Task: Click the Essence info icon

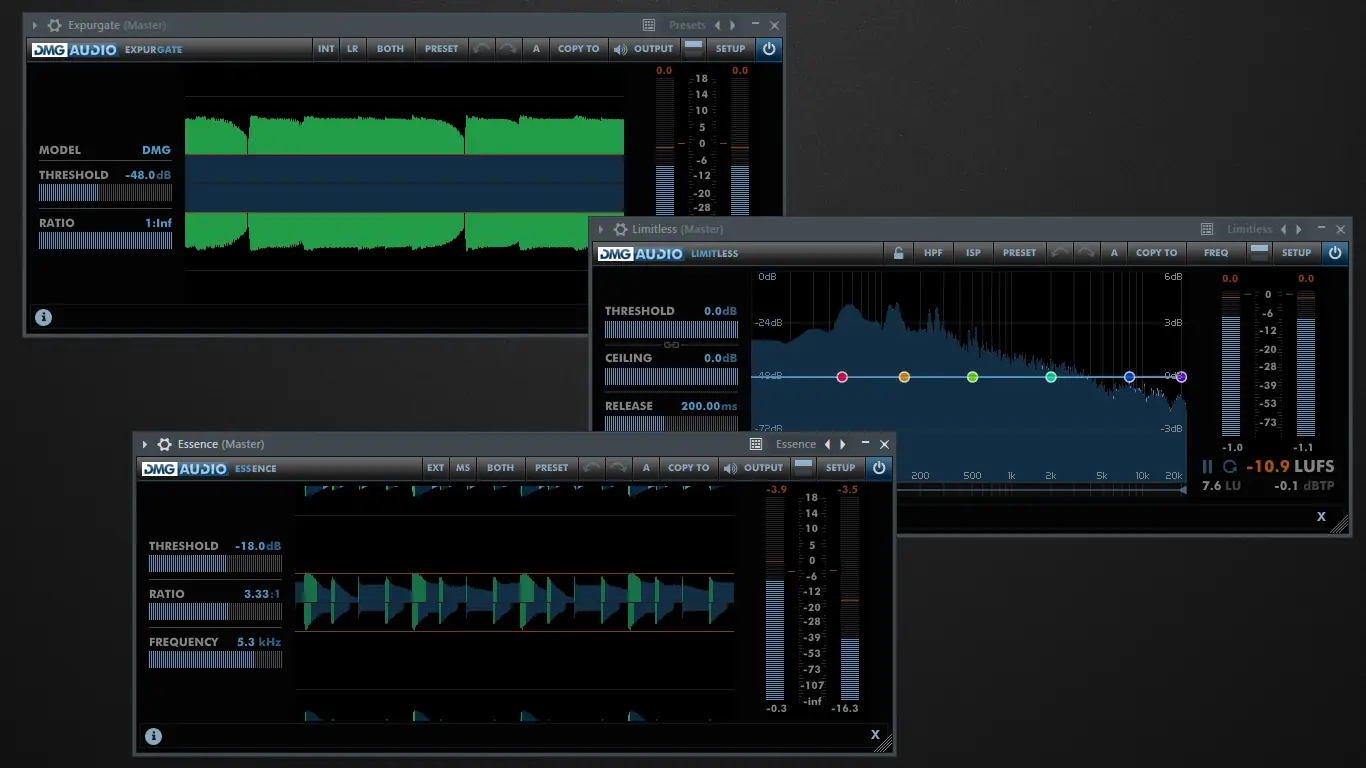Action: pos(153,736)
